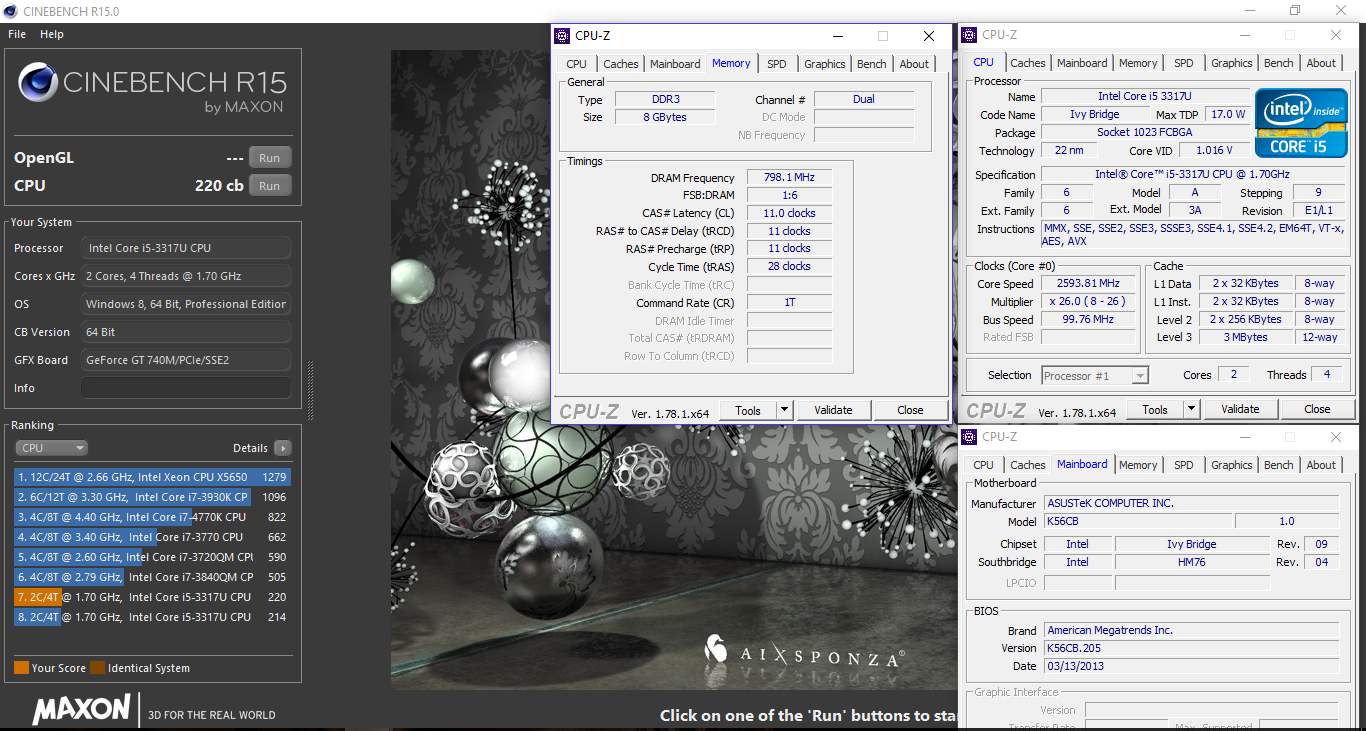This screenshot has height=731, width=1366.
Task: Select ranking row with score 214
Action: [153, 617]
